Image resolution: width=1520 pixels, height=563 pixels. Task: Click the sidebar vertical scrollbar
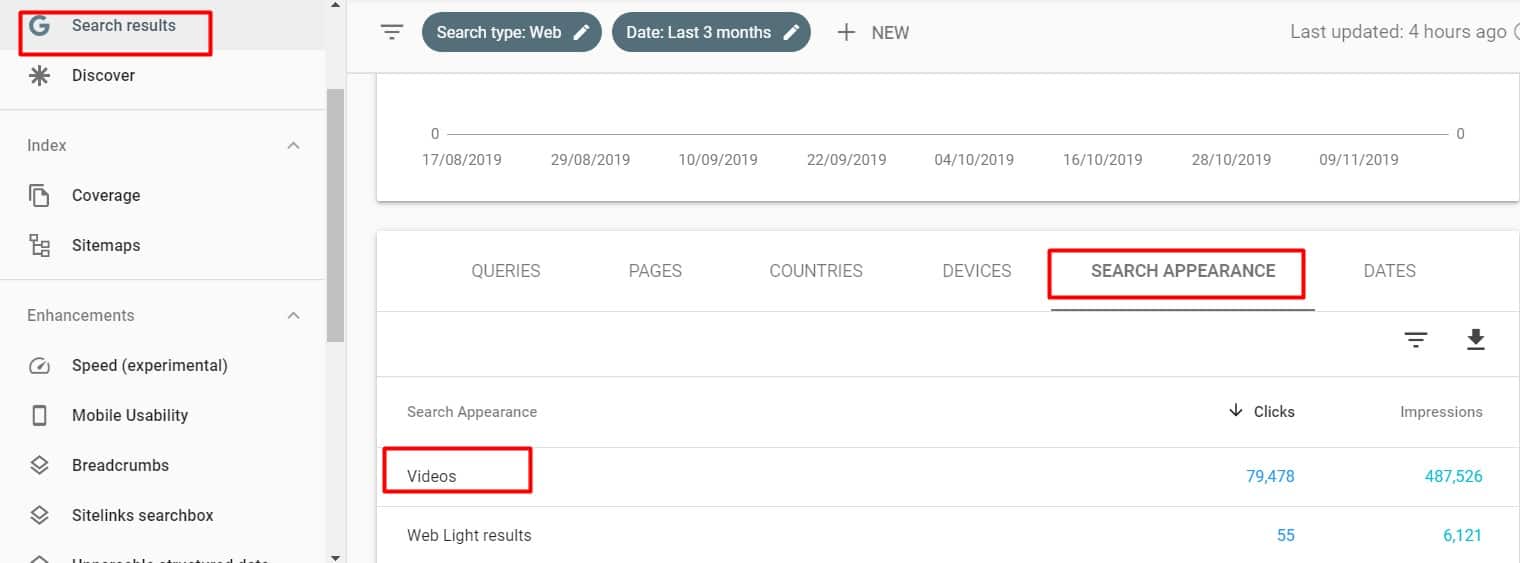pos(335,215)
